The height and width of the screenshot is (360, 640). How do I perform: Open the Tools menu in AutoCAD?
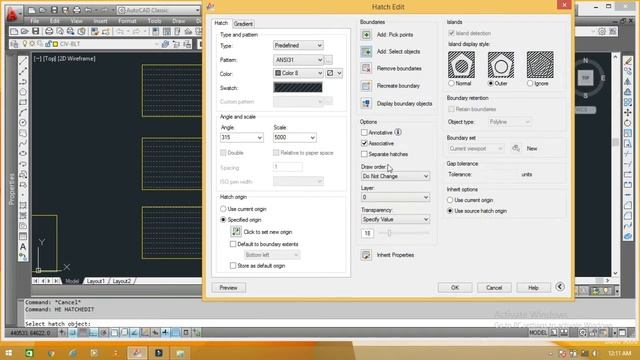tap(154, 21)
